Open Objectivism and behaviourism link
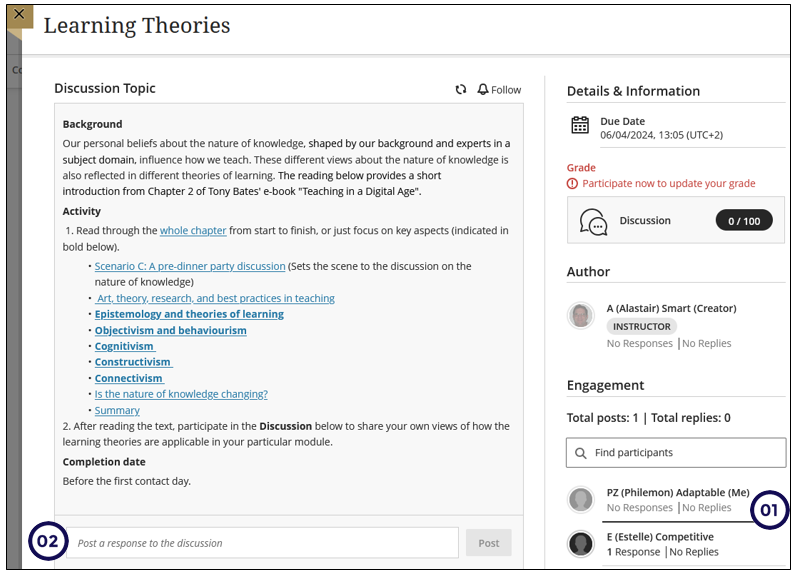Viewport: 795px width, 576px height. click(x=170, y=331)
